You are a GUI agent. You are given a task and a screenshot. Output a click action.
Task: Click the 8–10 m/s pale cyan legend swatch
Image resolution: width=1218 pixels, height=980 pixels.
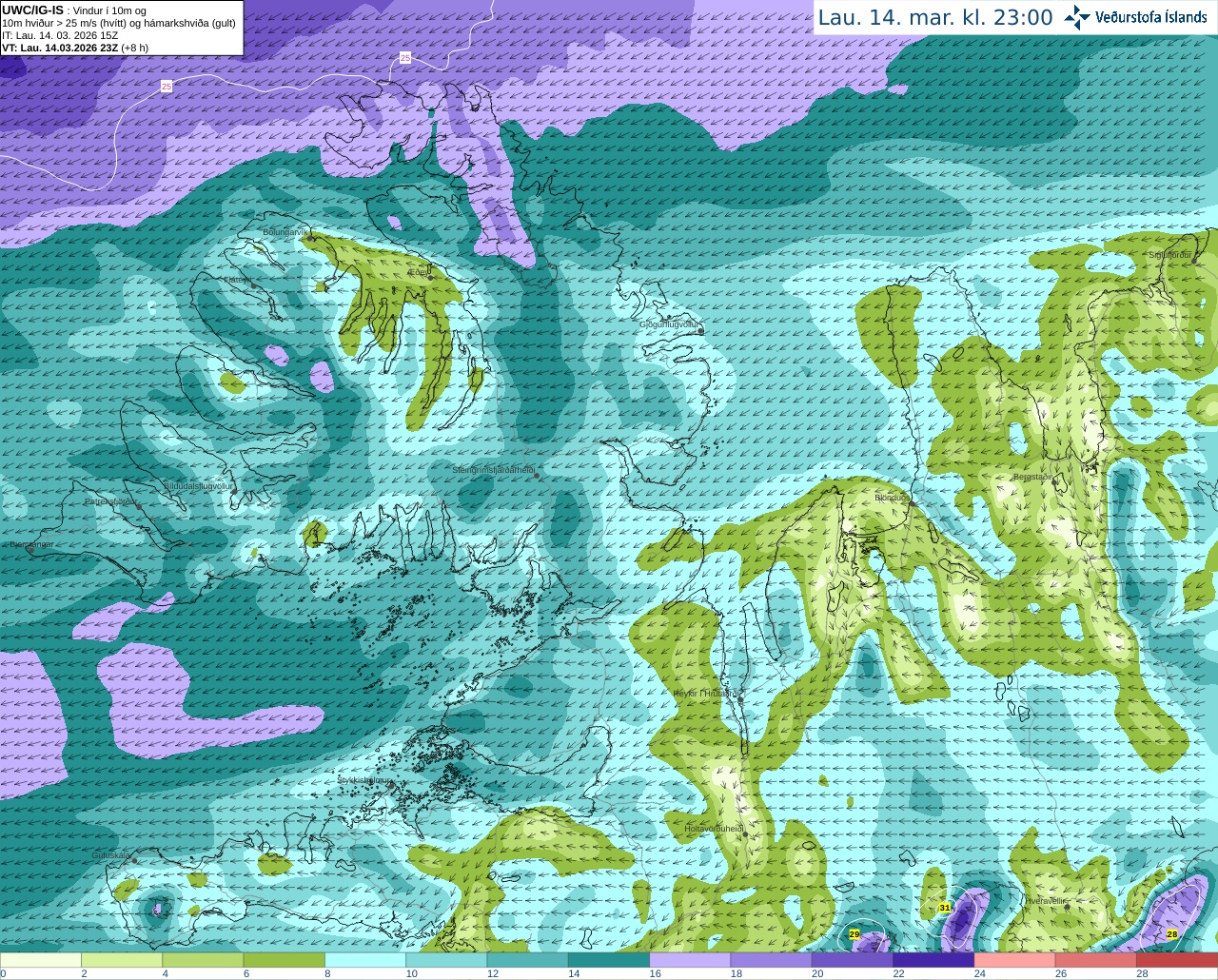(365, 960)
